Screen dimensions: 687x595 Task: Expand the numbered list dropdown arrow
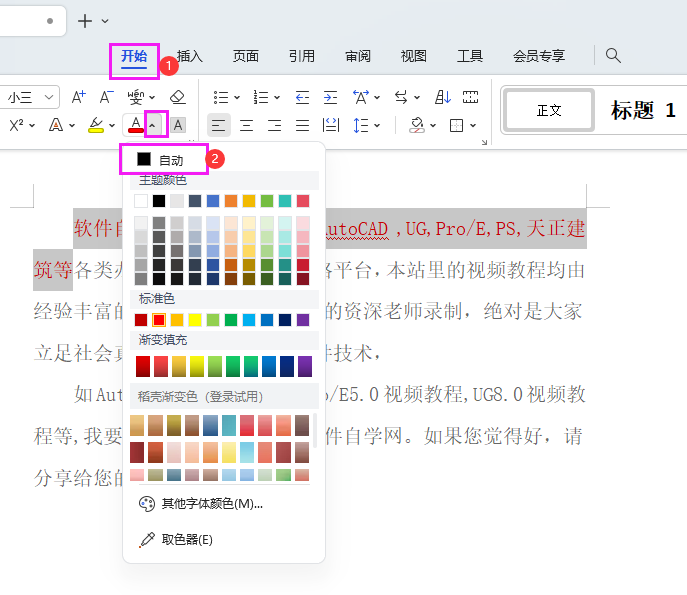pos(277,97)
